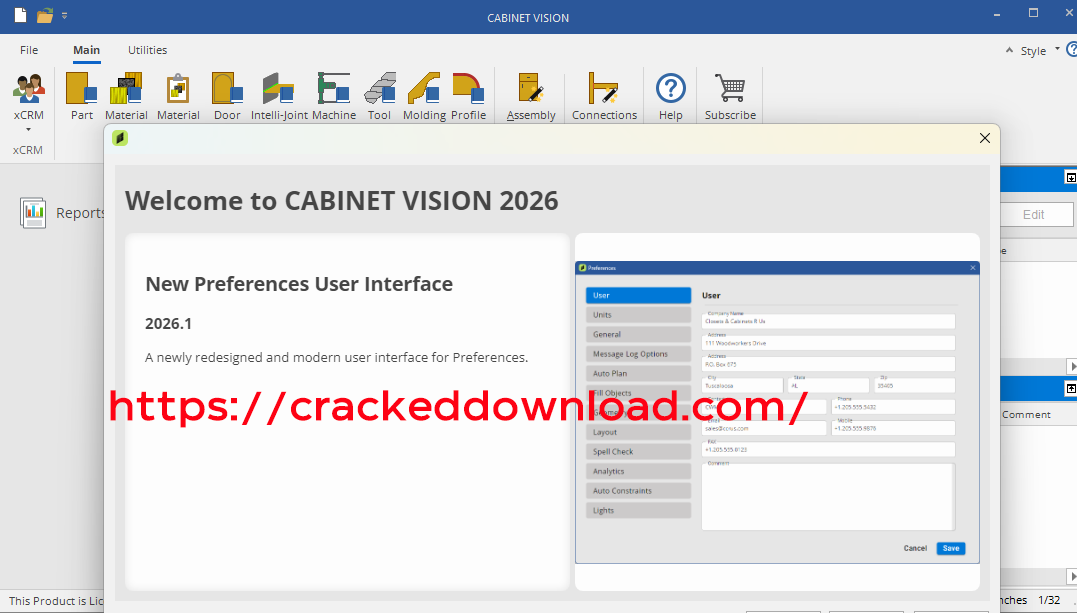The image size is (1077, 613).
Task: Click the Help question mark icon
Action: click(x=670, y=88)
